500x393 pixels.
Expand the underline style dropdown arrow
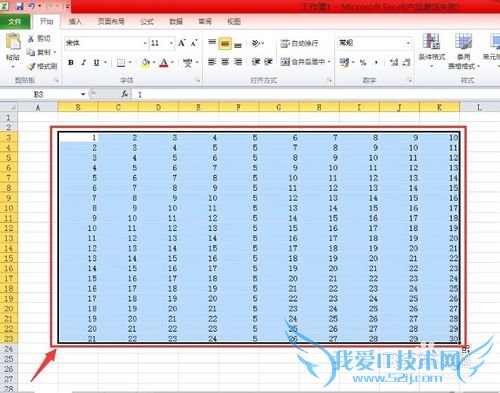point(105,62)
